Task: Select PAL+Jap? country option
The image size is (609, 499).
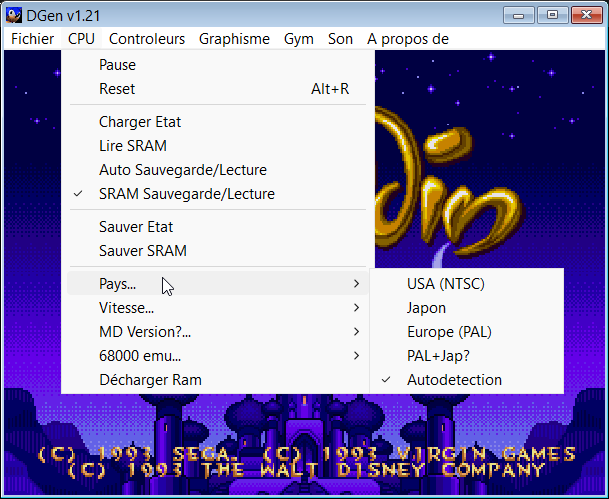Action: click(466, 356)
